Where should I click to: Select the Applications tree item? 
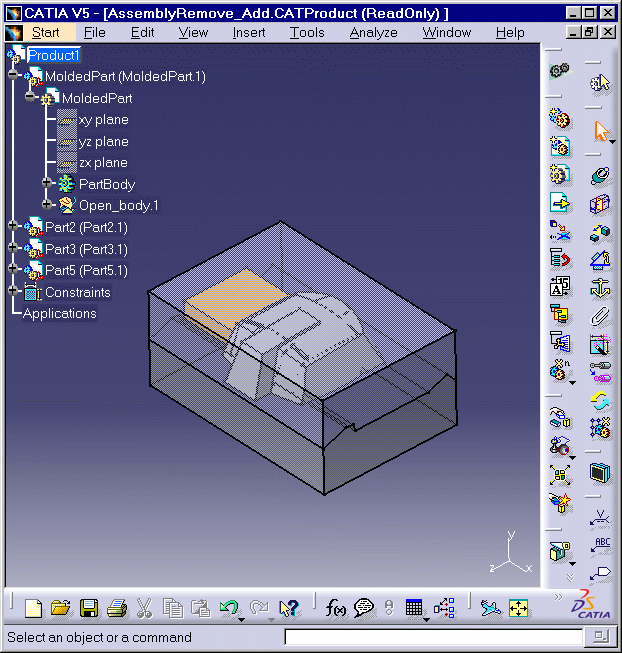tap(60, 313)
